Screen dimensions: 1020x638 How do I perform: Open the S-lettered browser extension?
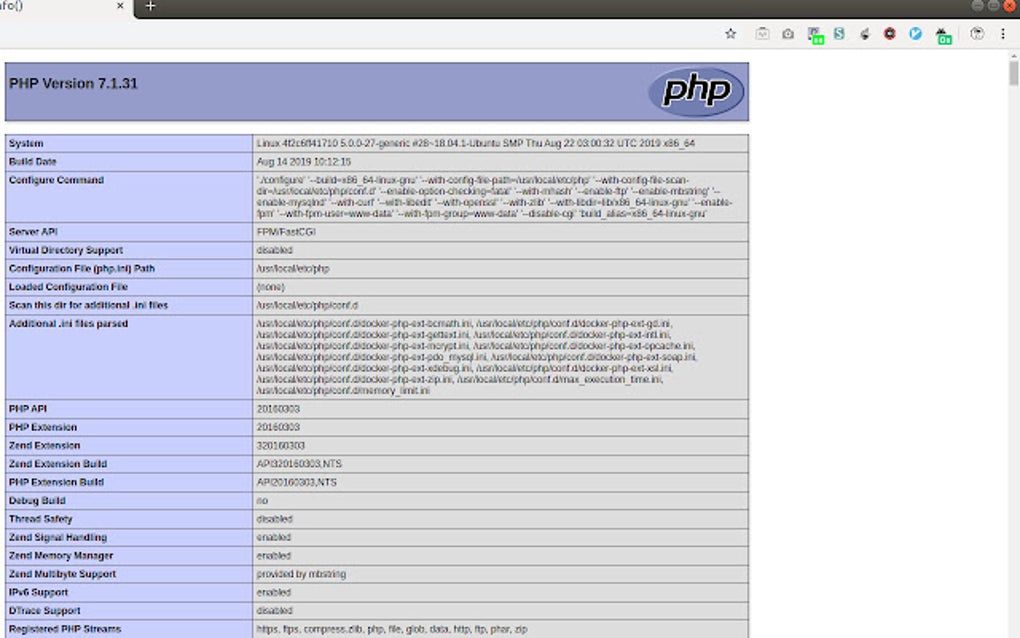pyautogui.click(x=840, y=33)
